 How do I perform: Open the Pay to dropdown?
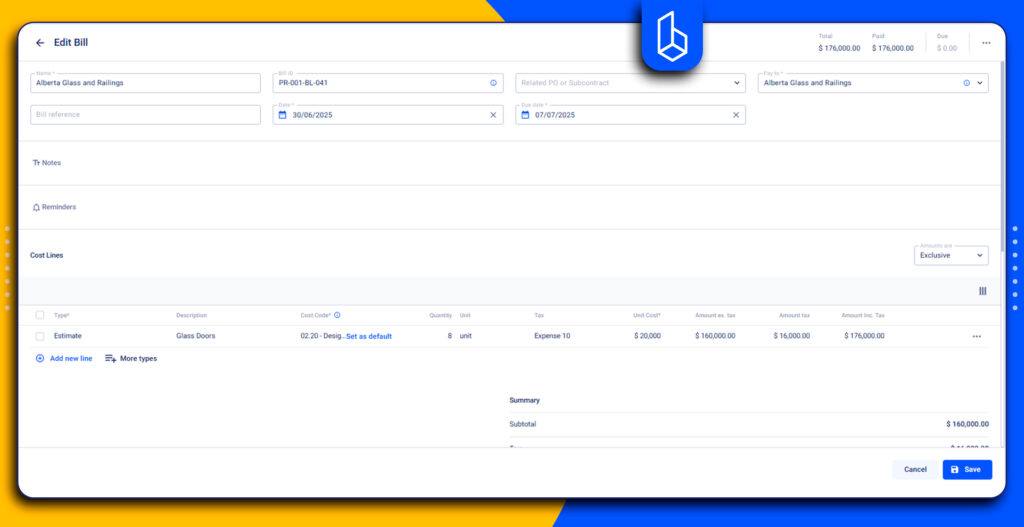(979, 83)
